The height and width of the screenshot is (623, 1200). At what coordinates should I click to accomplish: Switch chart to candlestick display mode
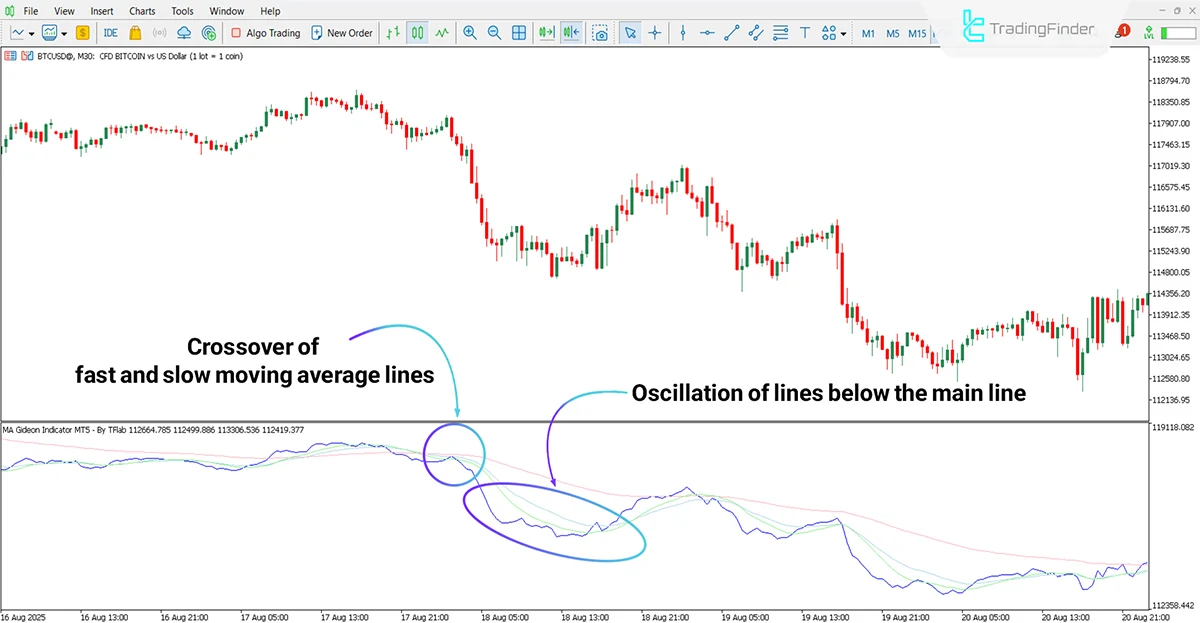419,32
